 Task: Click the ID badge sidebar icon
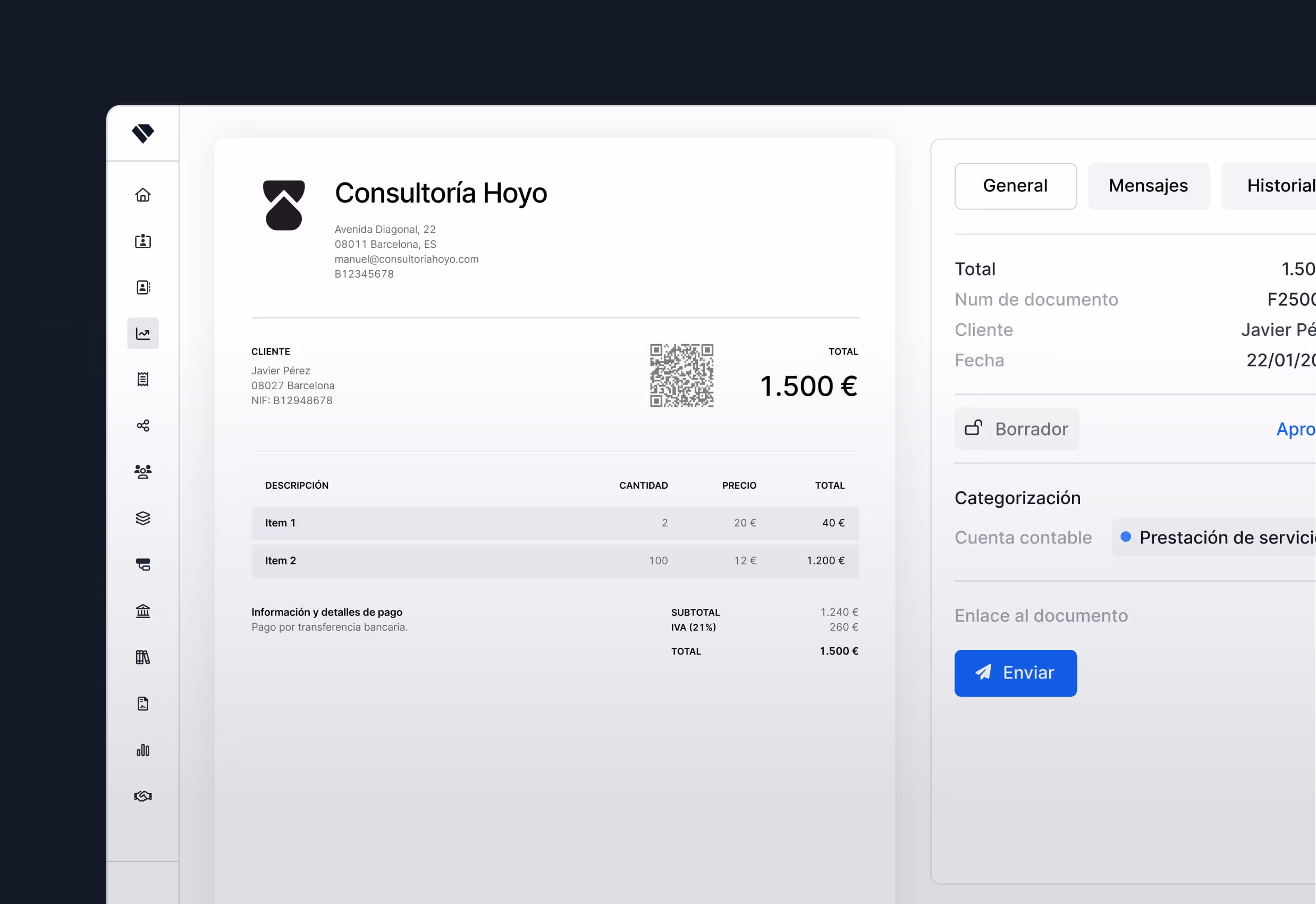[x=142, y=241]
